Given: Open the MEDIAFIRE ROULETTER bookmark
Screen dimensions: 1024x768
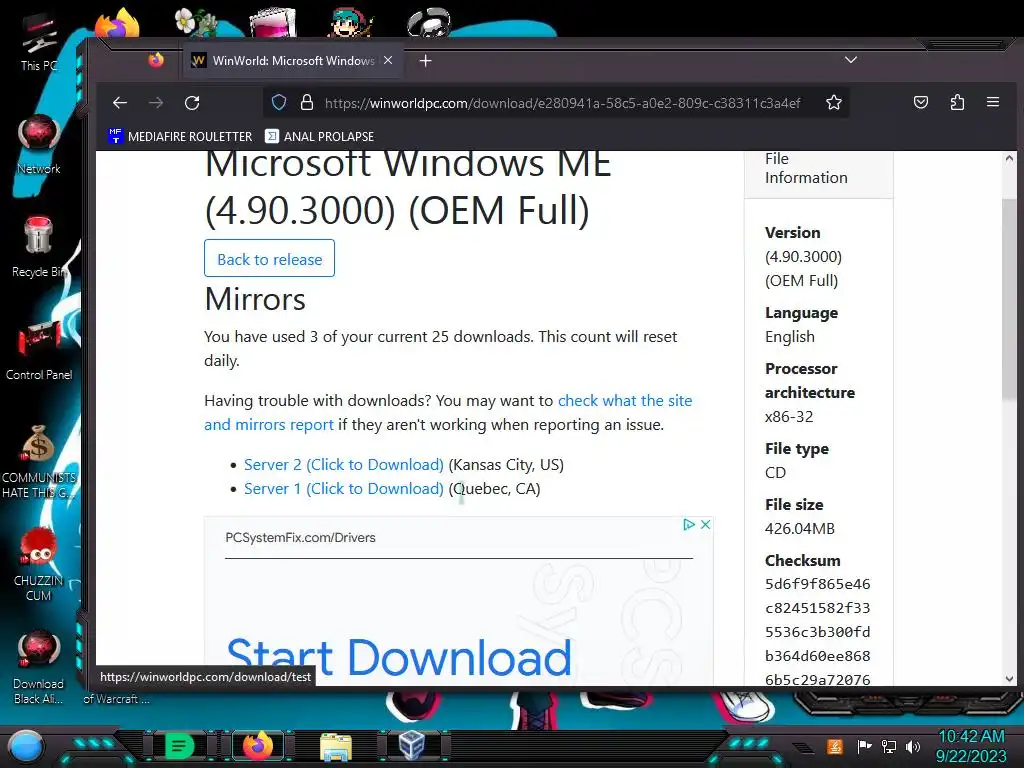Looking at the screenshot, I should (x=180, y=136).
